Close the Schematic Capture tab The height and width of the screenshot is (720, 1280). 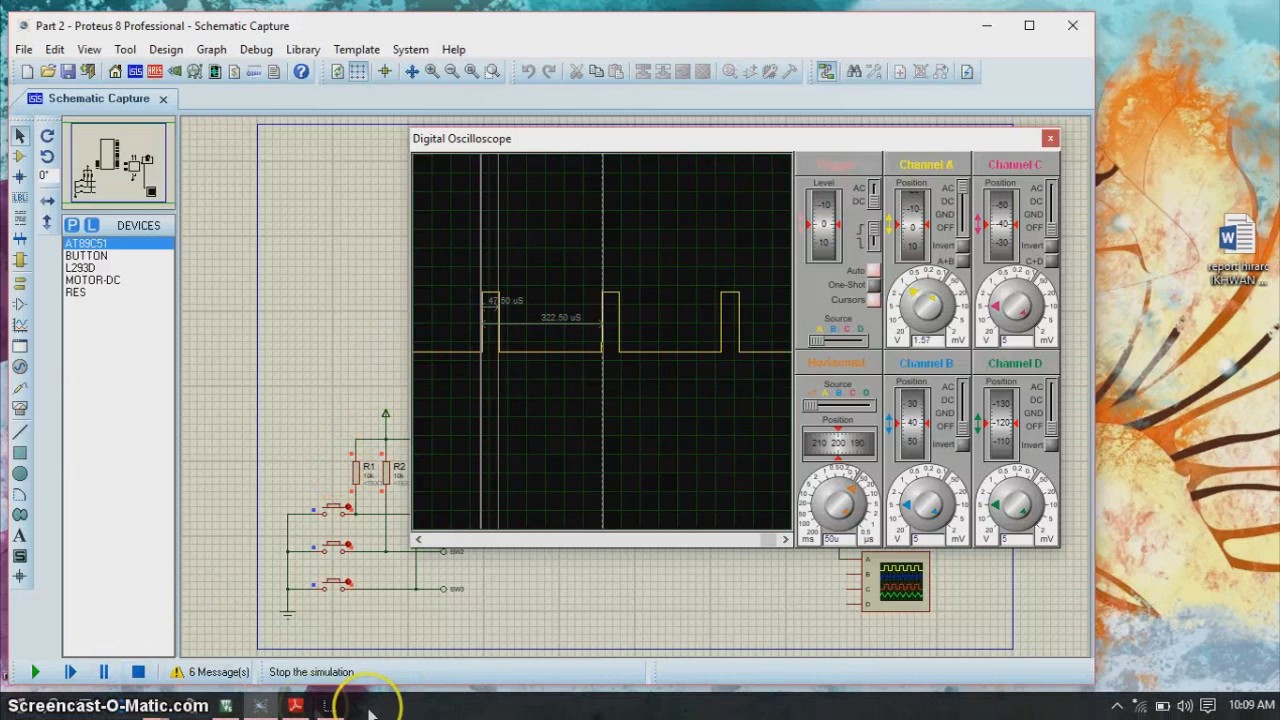point(163,99)
